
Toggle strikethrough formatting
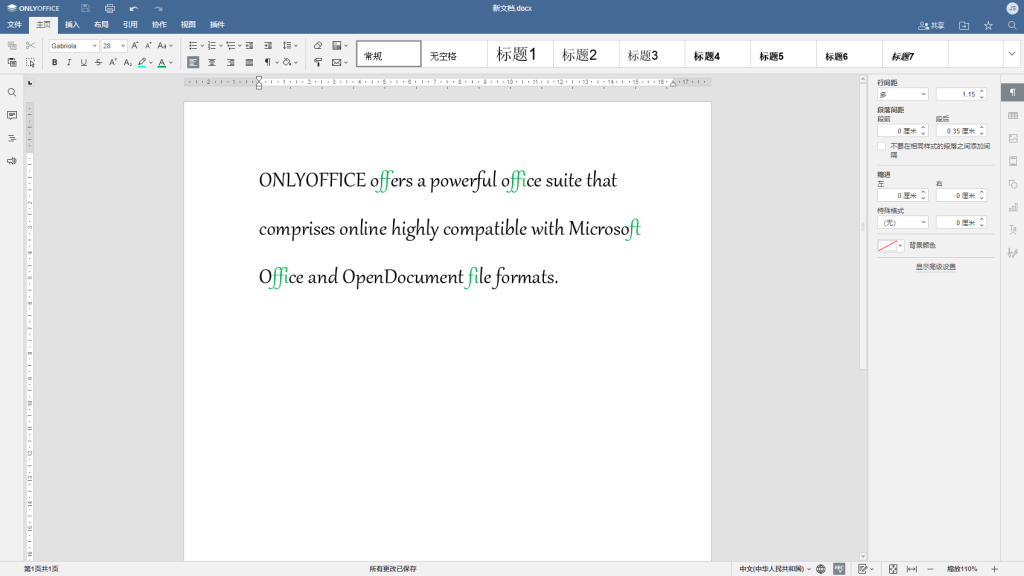pos(98,63)
